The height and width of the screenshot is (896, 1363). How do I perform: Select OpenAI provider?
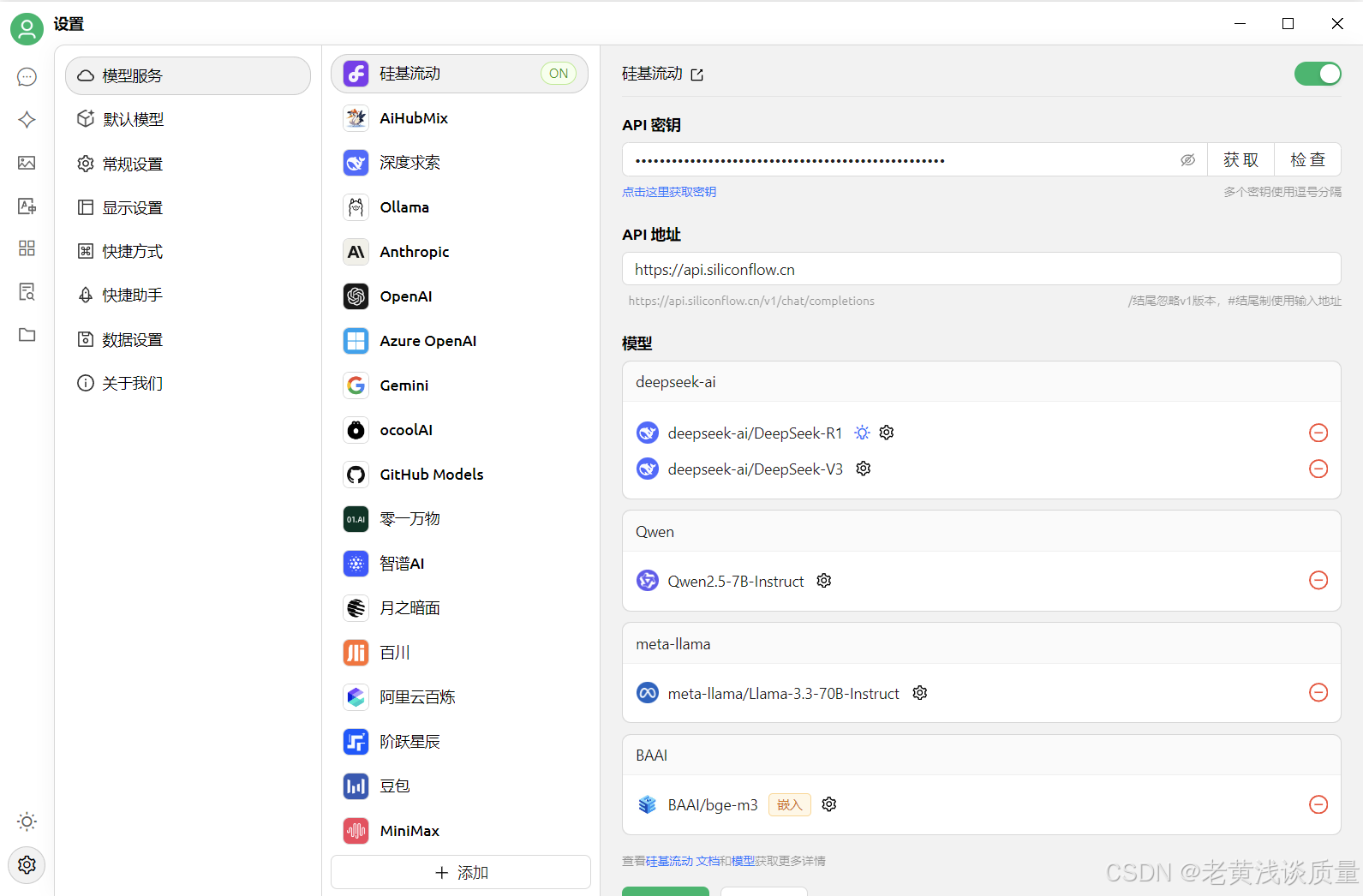(459, 296)
